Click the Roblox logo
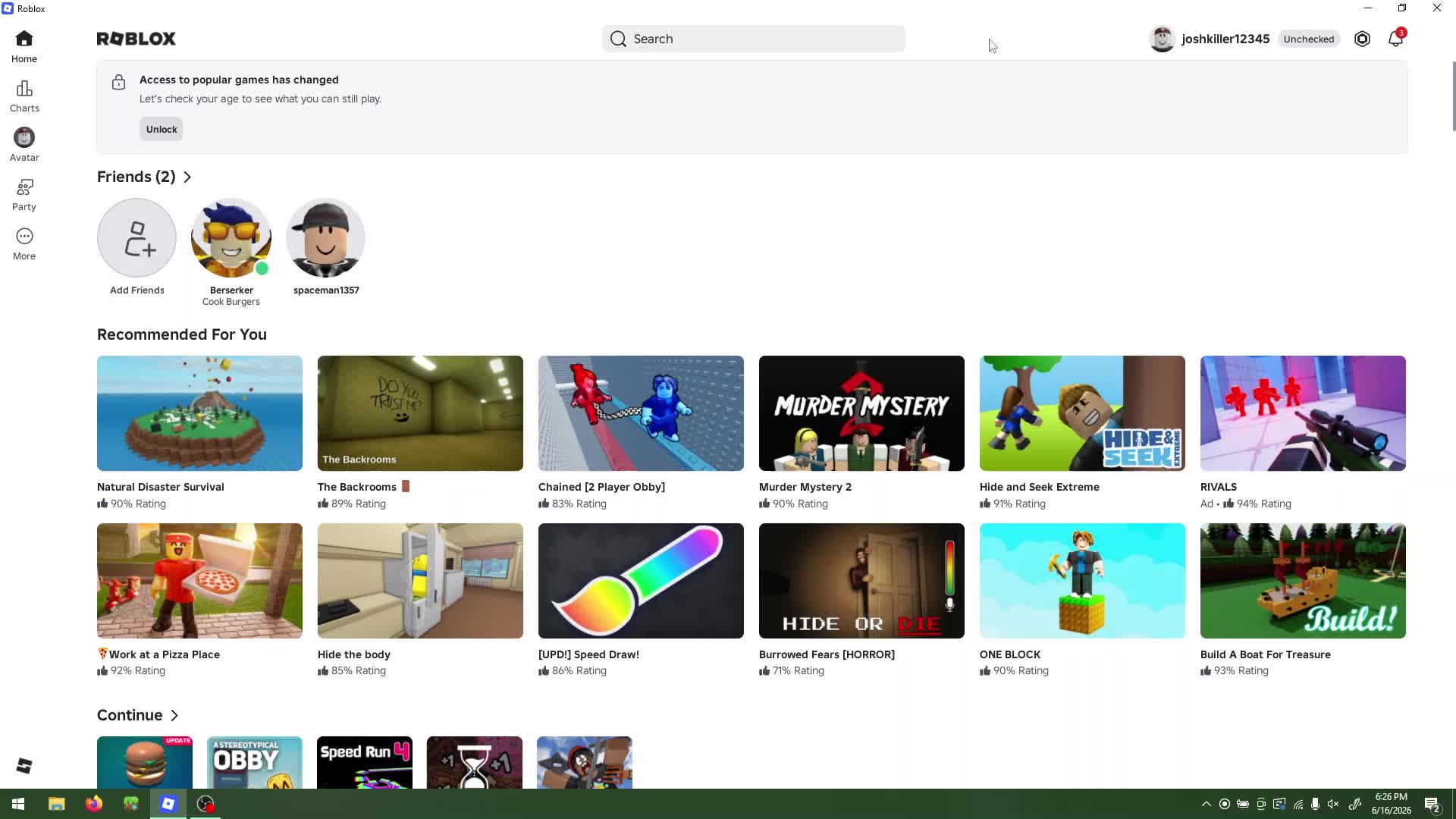Screen dimensions: 1456x819 click(x=136, y=39)
